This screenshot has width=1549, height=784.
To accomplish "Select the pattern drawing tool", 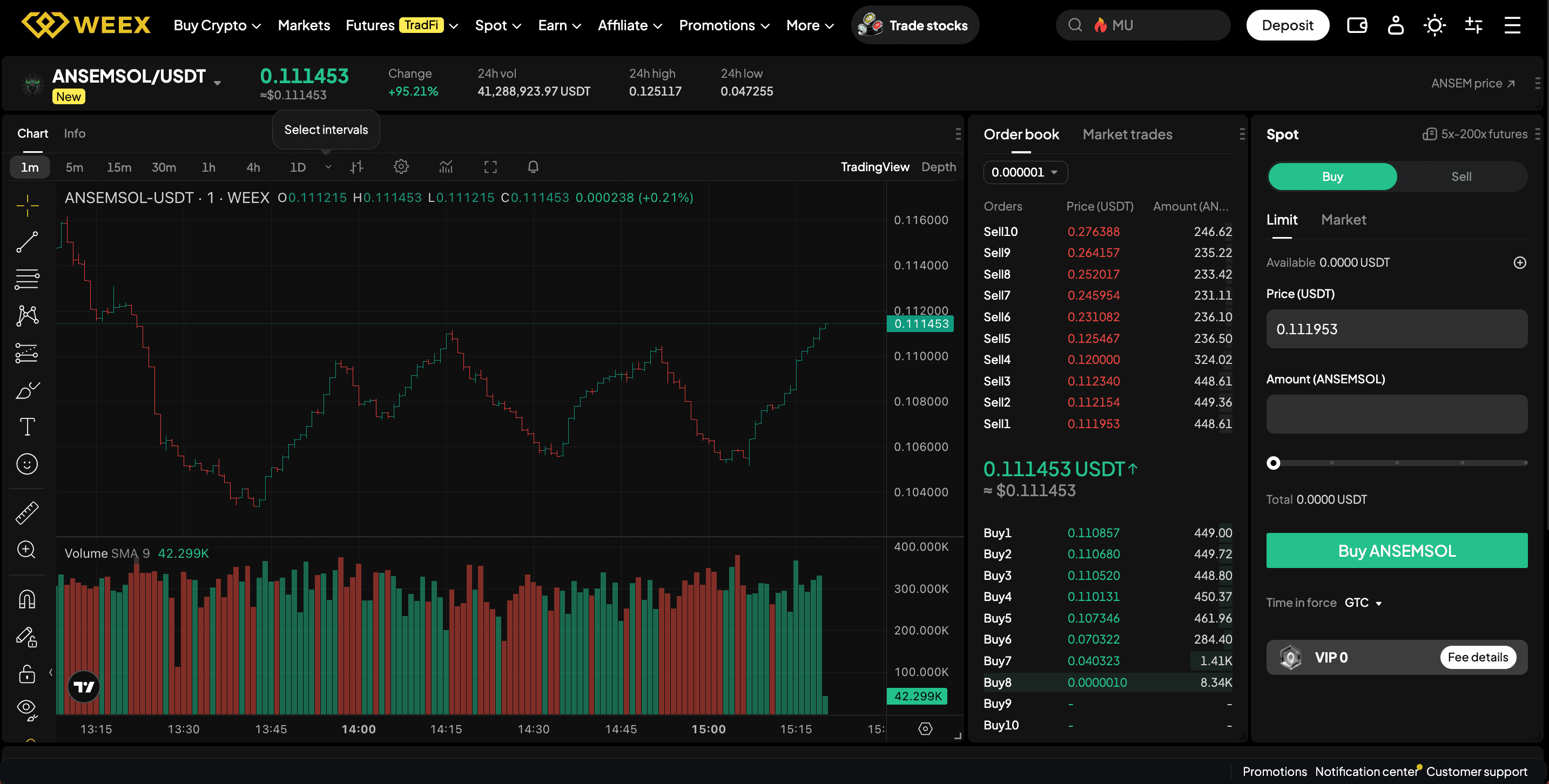I will click(27, 316).
